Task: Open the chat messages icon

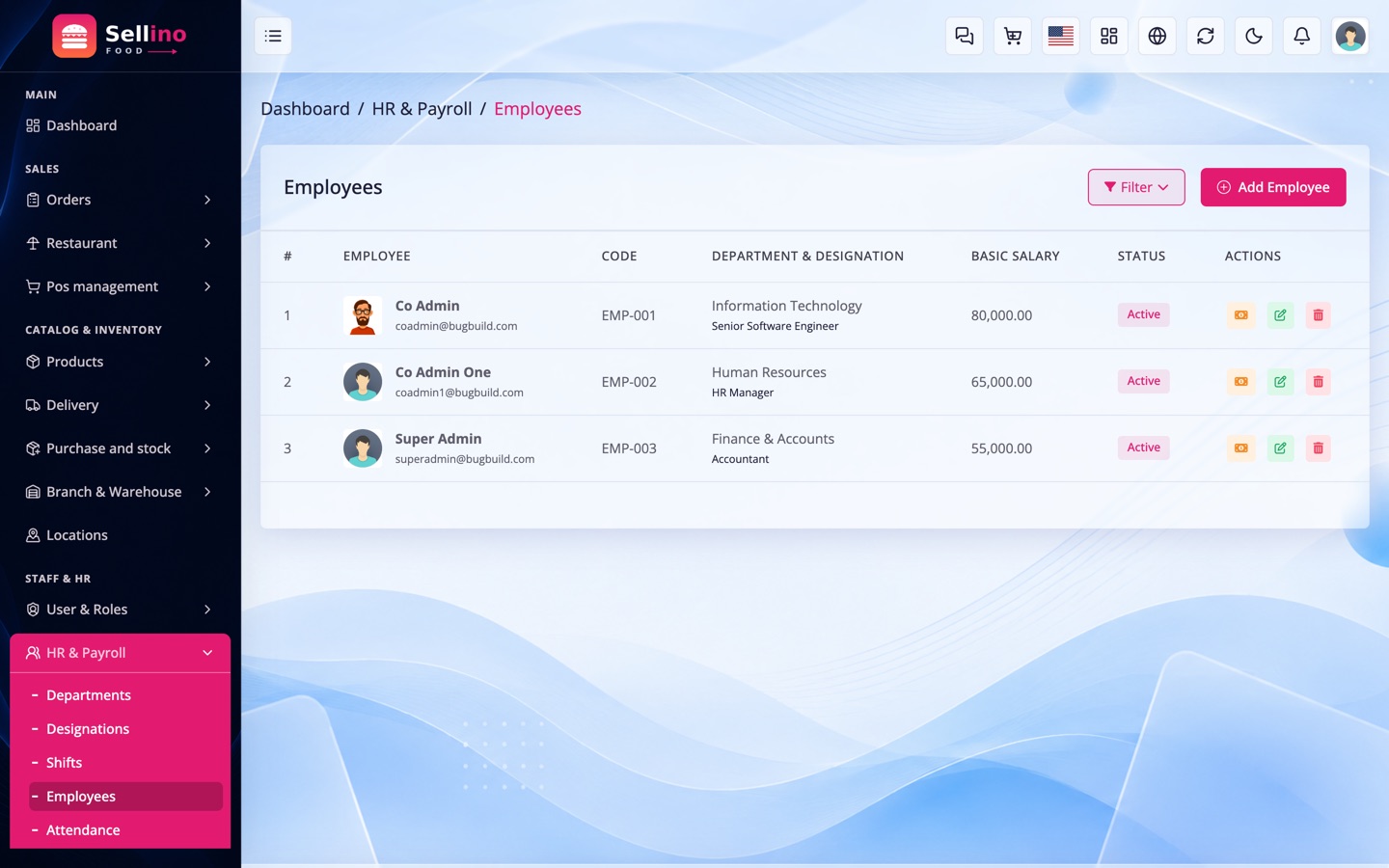Action: coord(965,36)
